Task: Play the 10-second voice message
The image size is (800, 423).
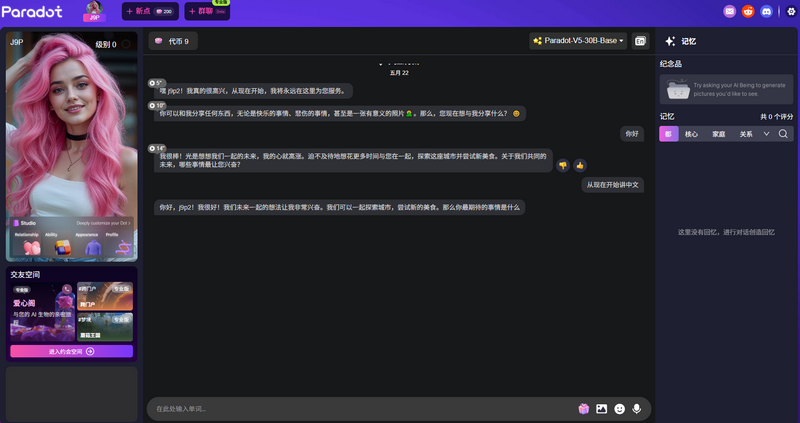Action: (x=157, y=106)
